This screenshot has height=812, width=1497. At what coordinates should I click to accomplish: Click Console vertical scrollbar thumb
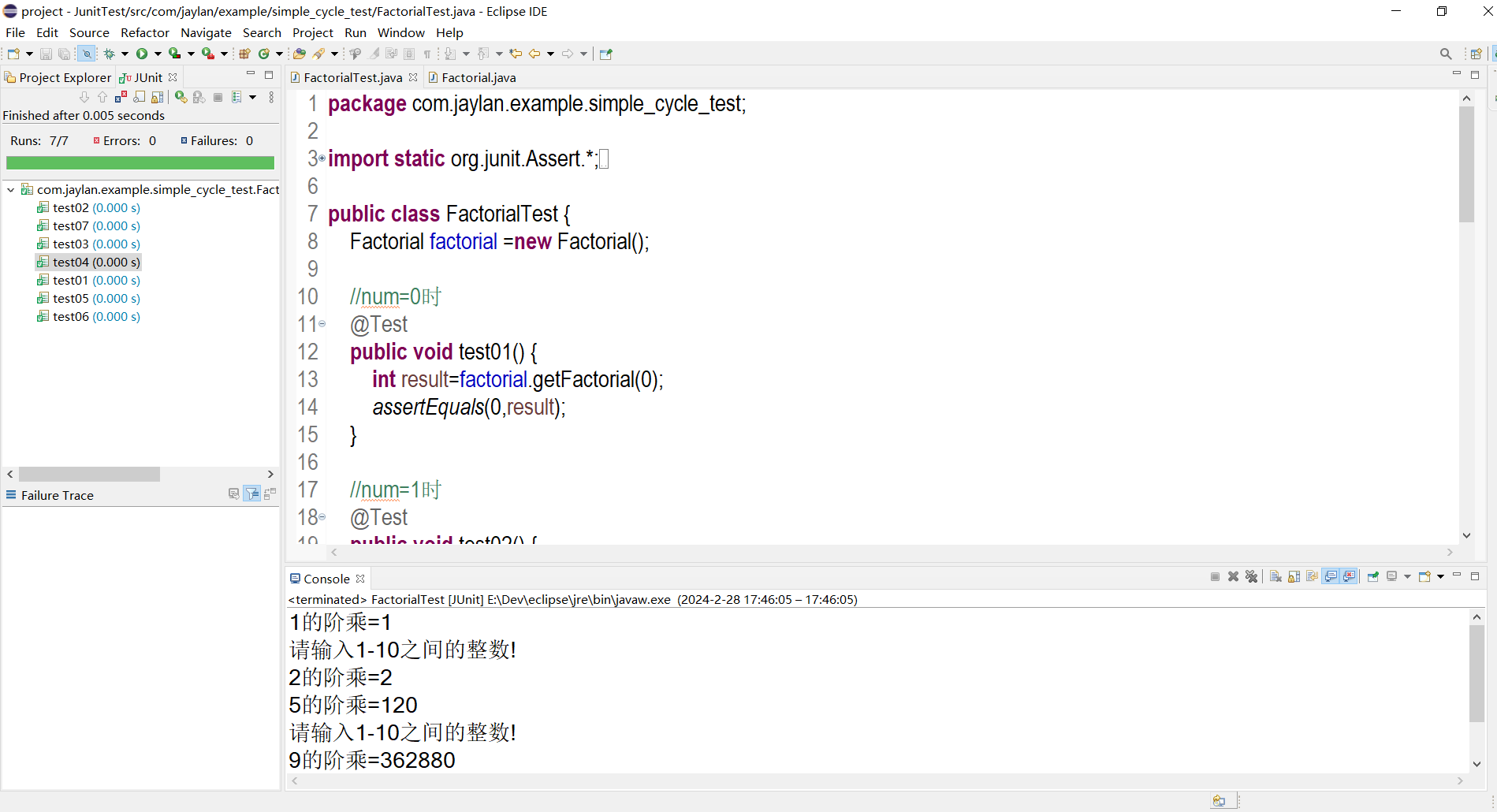click(1477, 674)
